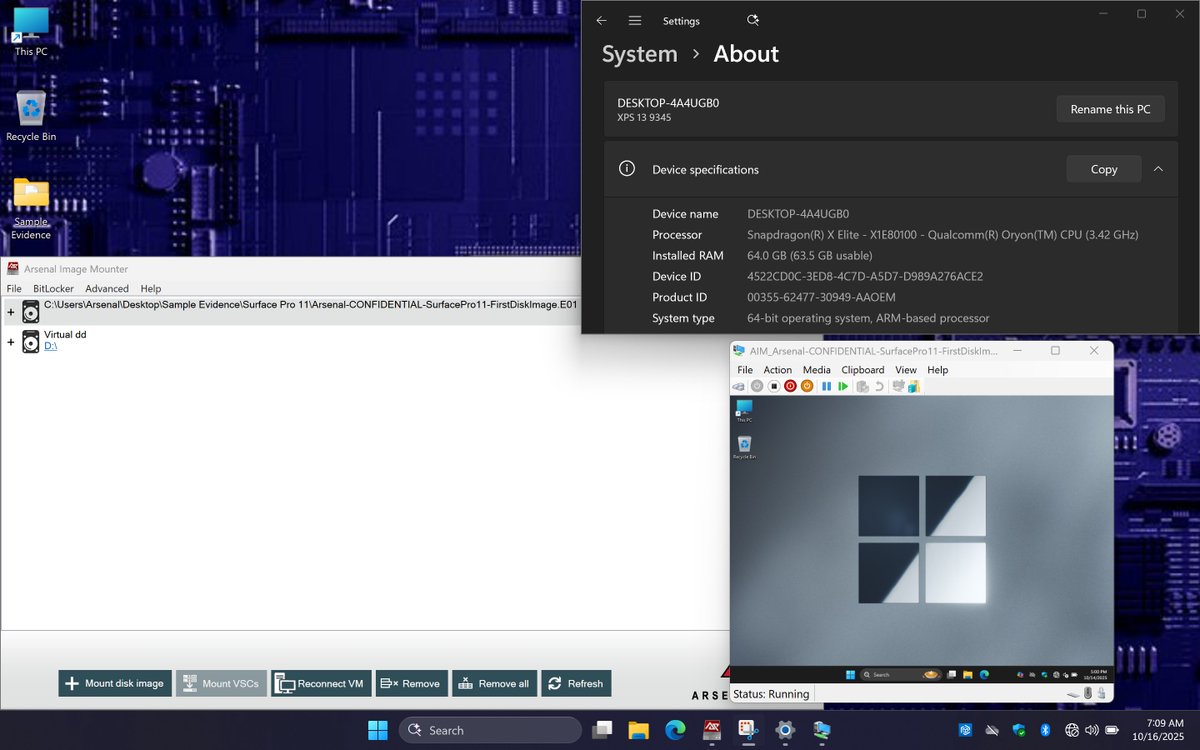Expand the Virtual dd entry

click(x=11, y=342)
